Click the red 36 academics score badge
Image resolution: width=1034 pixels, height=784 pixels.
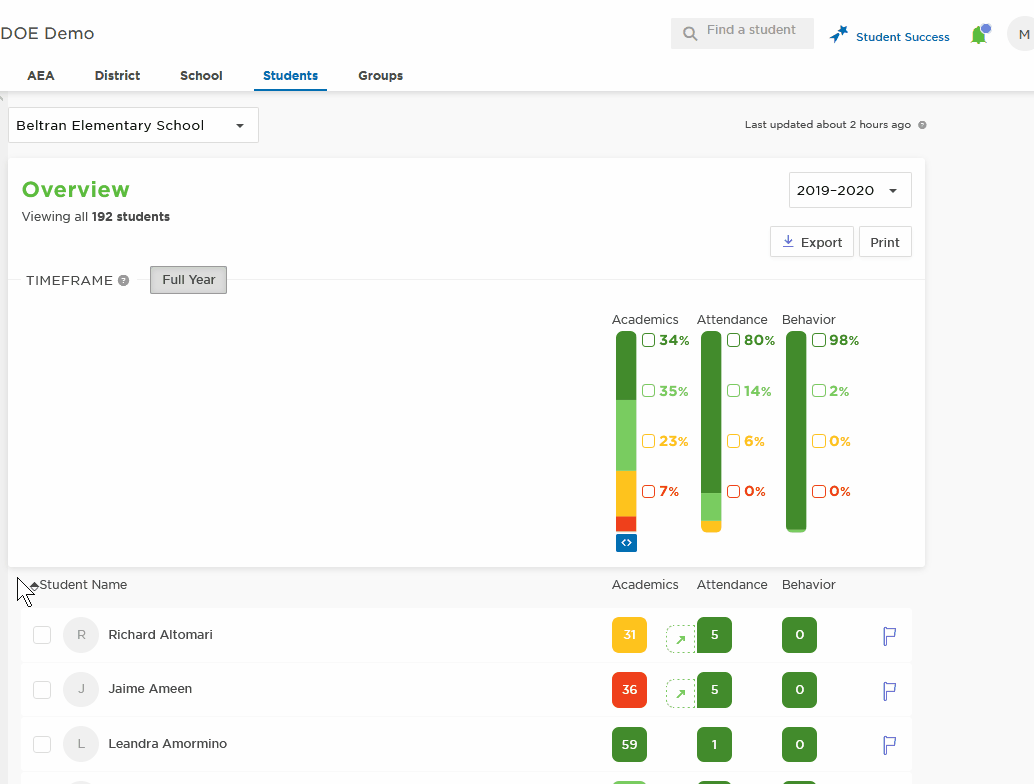point(629,690)
